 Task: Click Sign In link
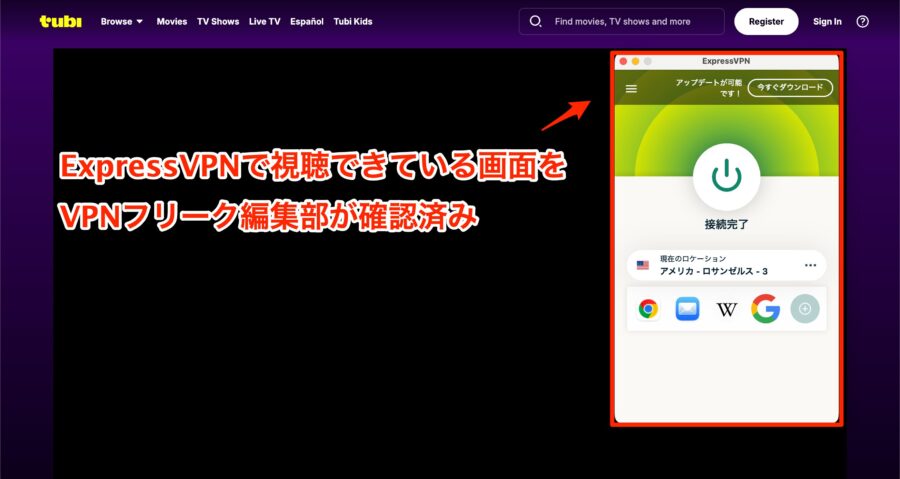[x=827, y=21]
